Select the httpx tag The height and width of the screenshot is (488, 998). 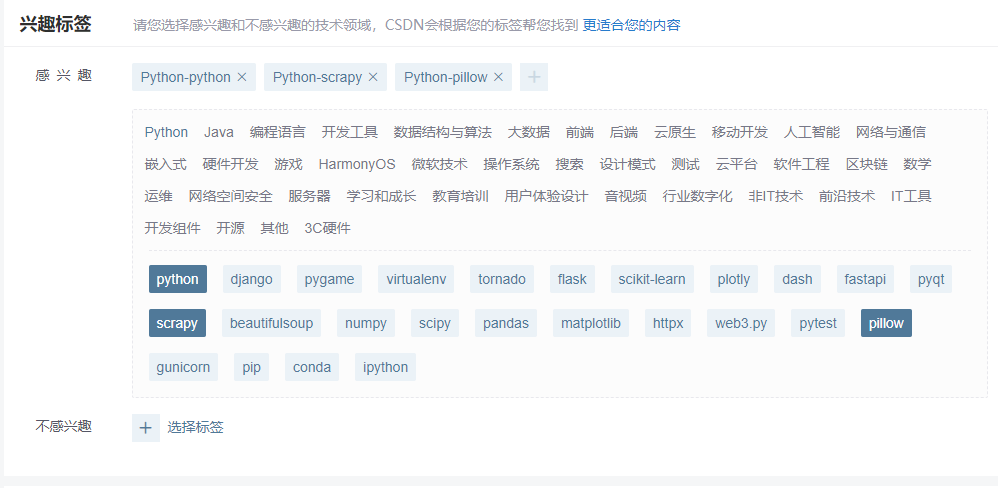668,323
